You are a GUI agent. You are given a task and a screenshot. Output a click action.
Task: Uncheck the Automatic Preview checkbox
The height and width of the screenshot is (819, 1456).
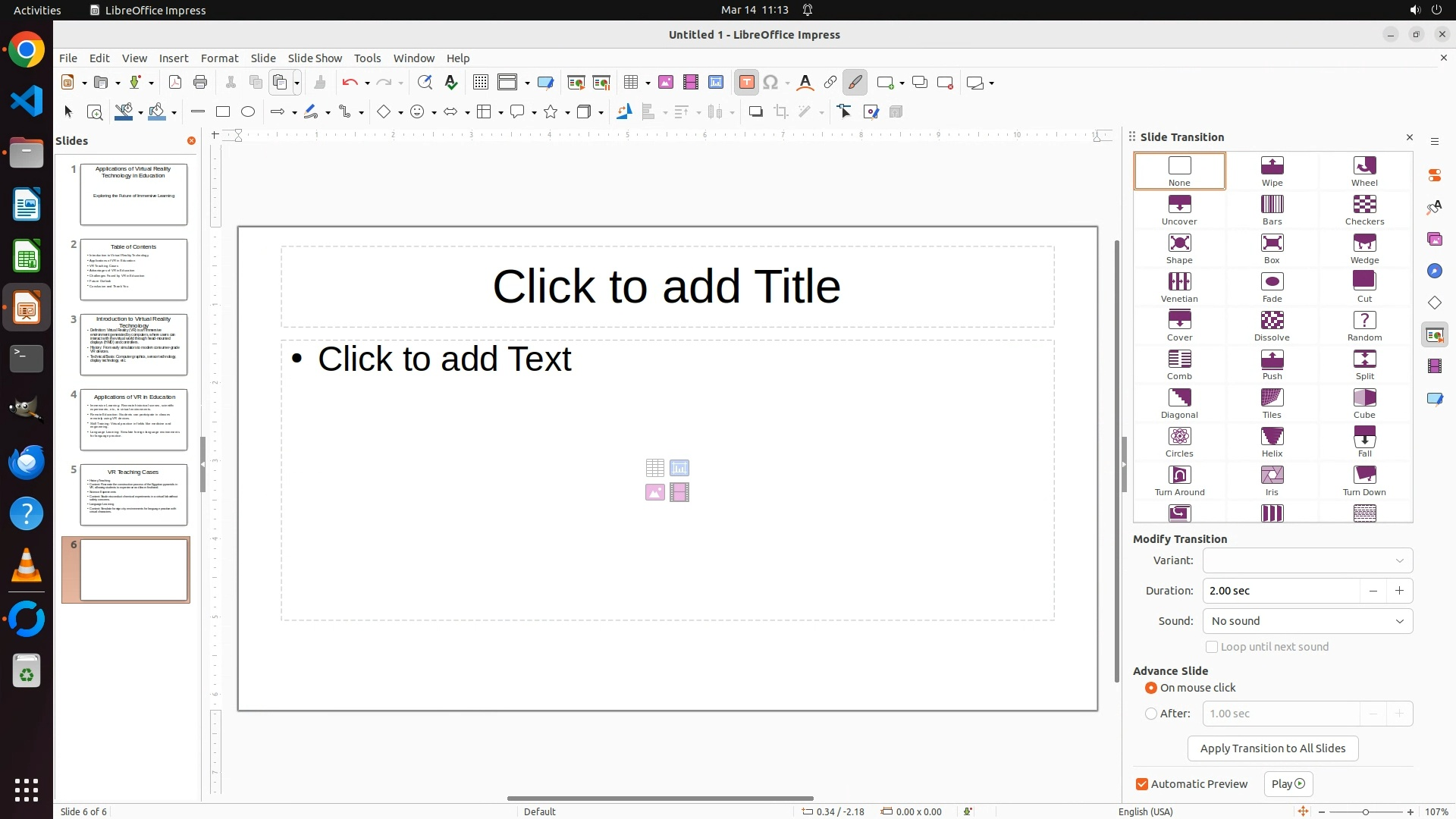click(x=1142, y=784)
